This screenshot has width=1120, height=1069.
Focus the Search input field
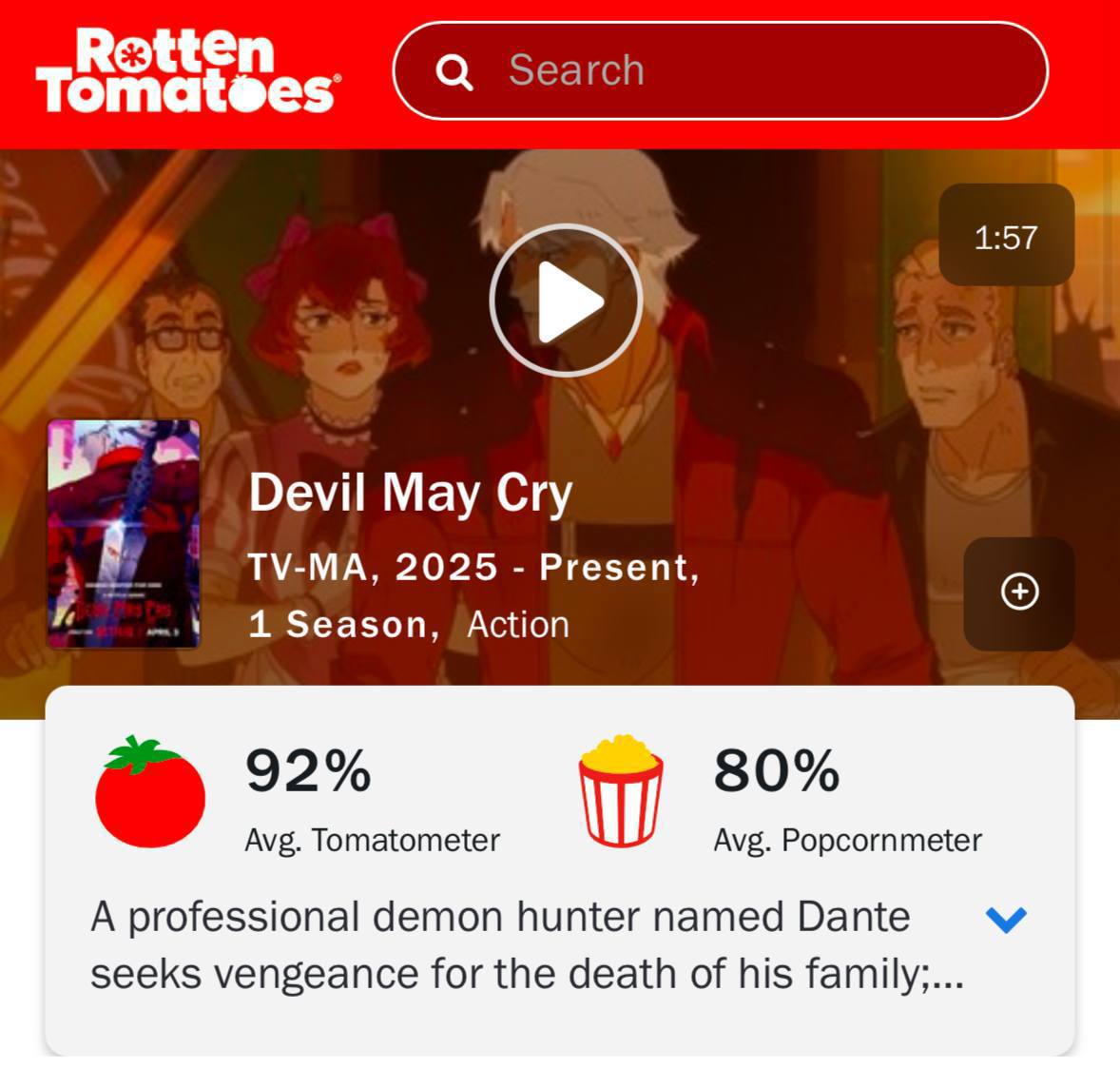[720, 70]
